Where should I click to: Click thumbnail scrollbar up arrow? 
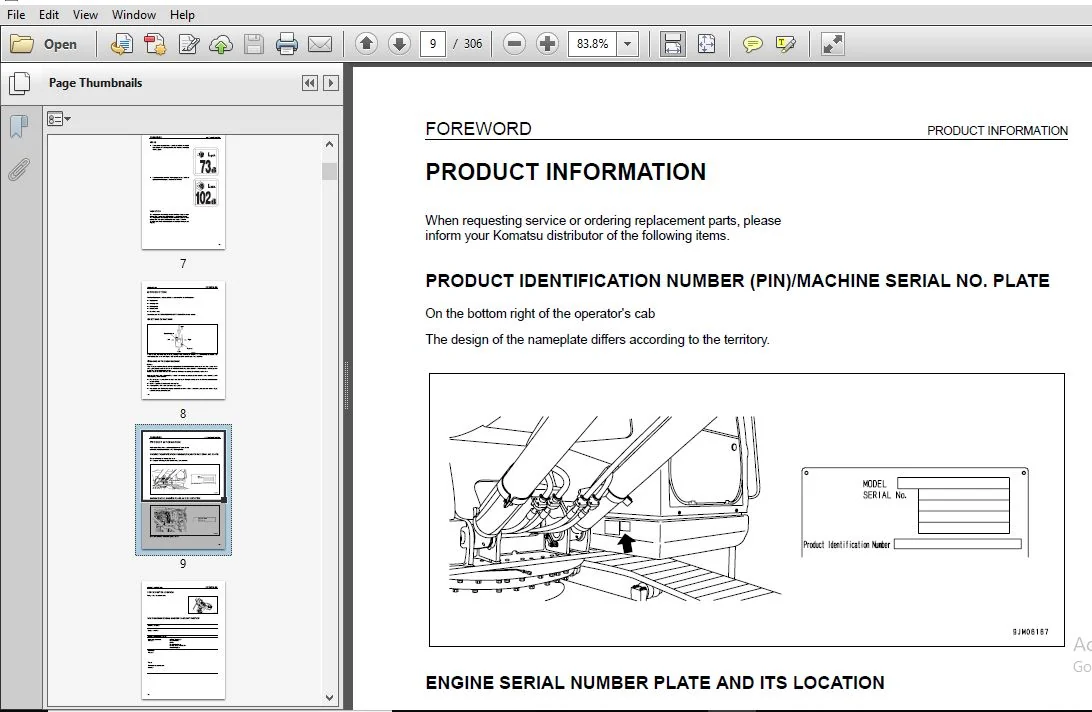tap(329, 144)
